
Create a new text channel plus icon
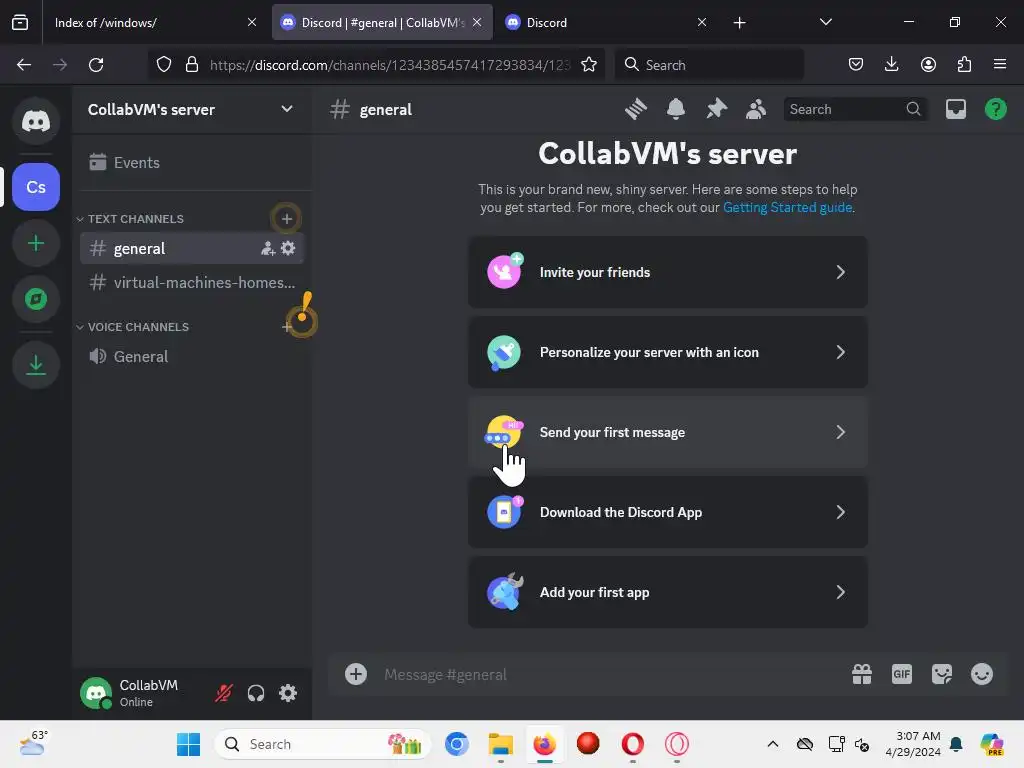point(286,219)
